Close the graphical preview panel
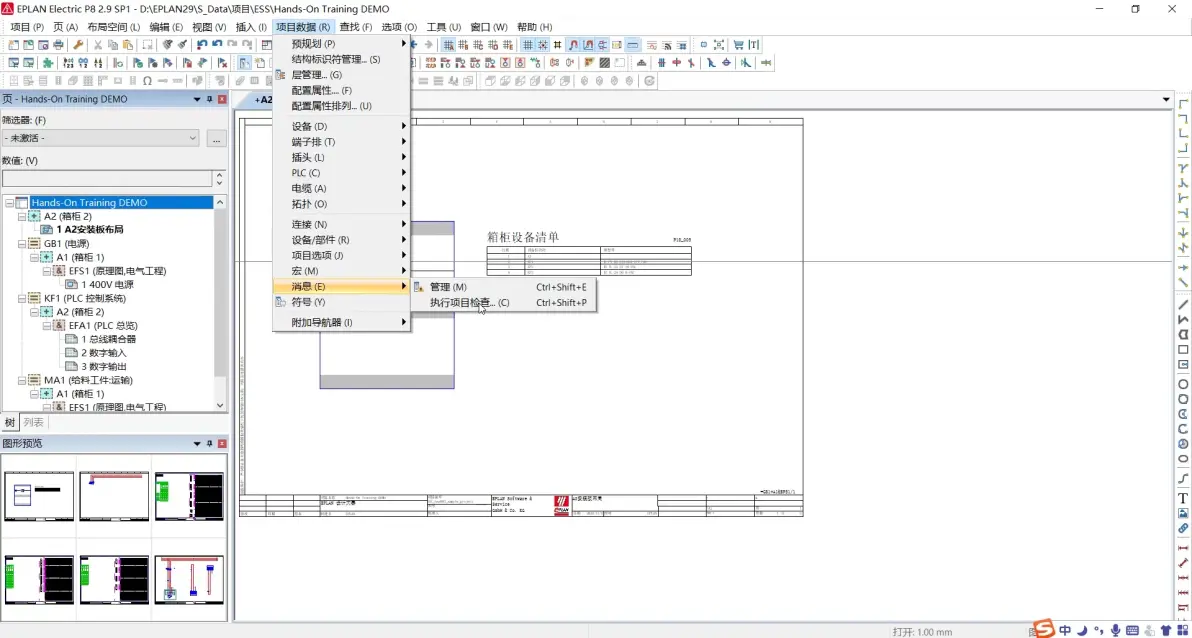This screenshot has height=638, width=1192. (x=222, y=443)
